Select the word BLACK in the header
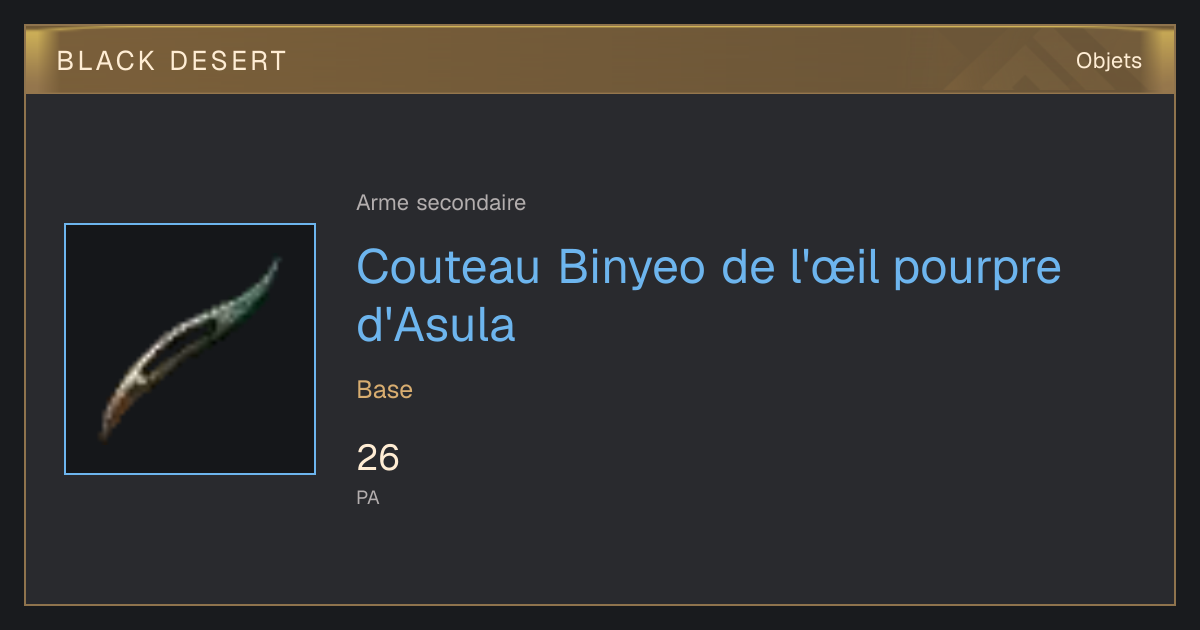1200x630 pixels. pyautogui.click(x=106, y=61)
